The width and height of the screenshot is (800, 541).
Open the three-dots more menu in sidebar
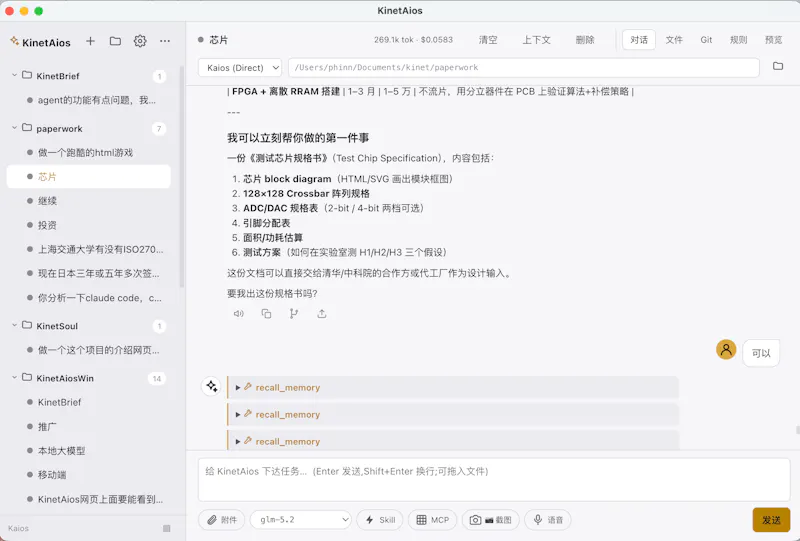165,41
